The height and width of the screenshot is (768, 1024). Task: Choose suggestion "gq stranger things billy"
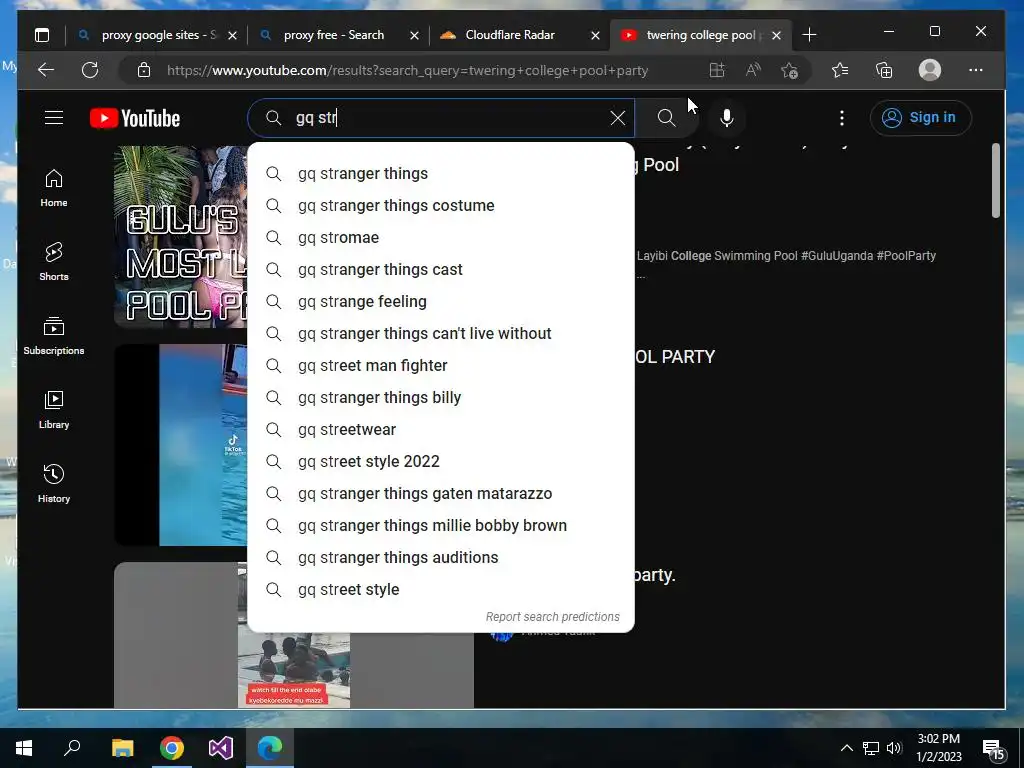pos(441,398)
